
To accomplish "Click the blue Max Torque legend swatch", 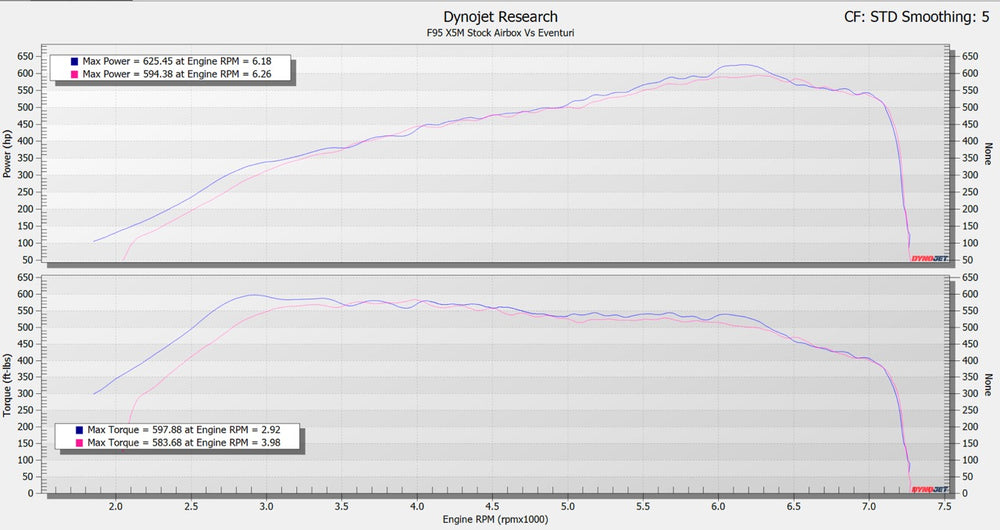I will click(79, 431).
